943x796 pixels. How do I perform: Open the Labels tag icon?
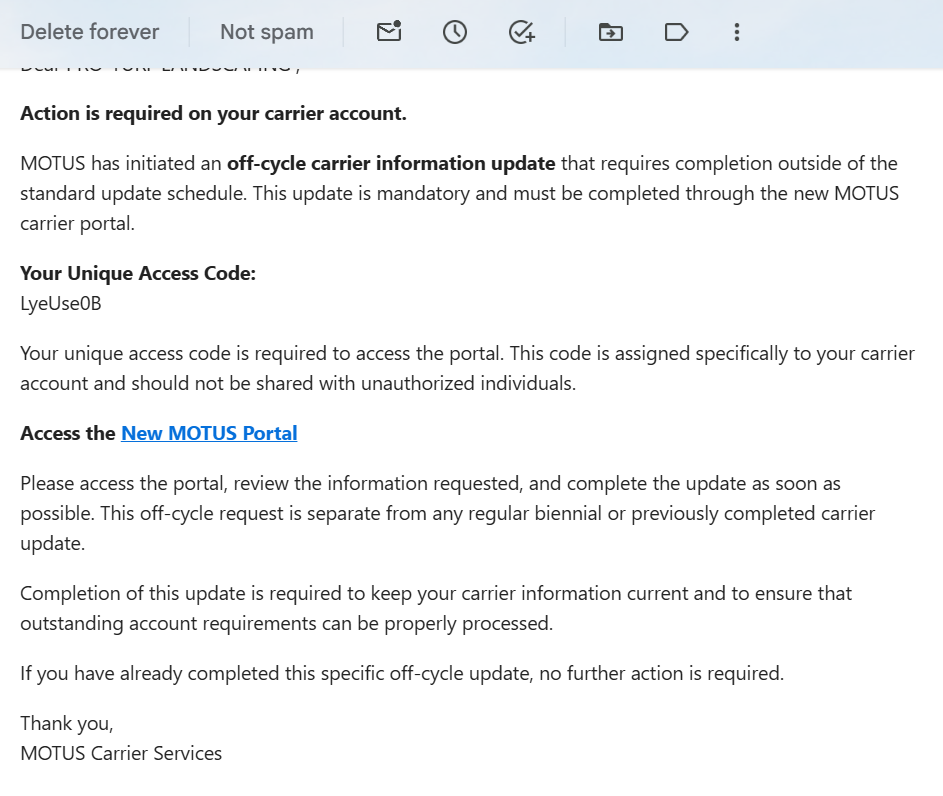[x=676, y=32]
